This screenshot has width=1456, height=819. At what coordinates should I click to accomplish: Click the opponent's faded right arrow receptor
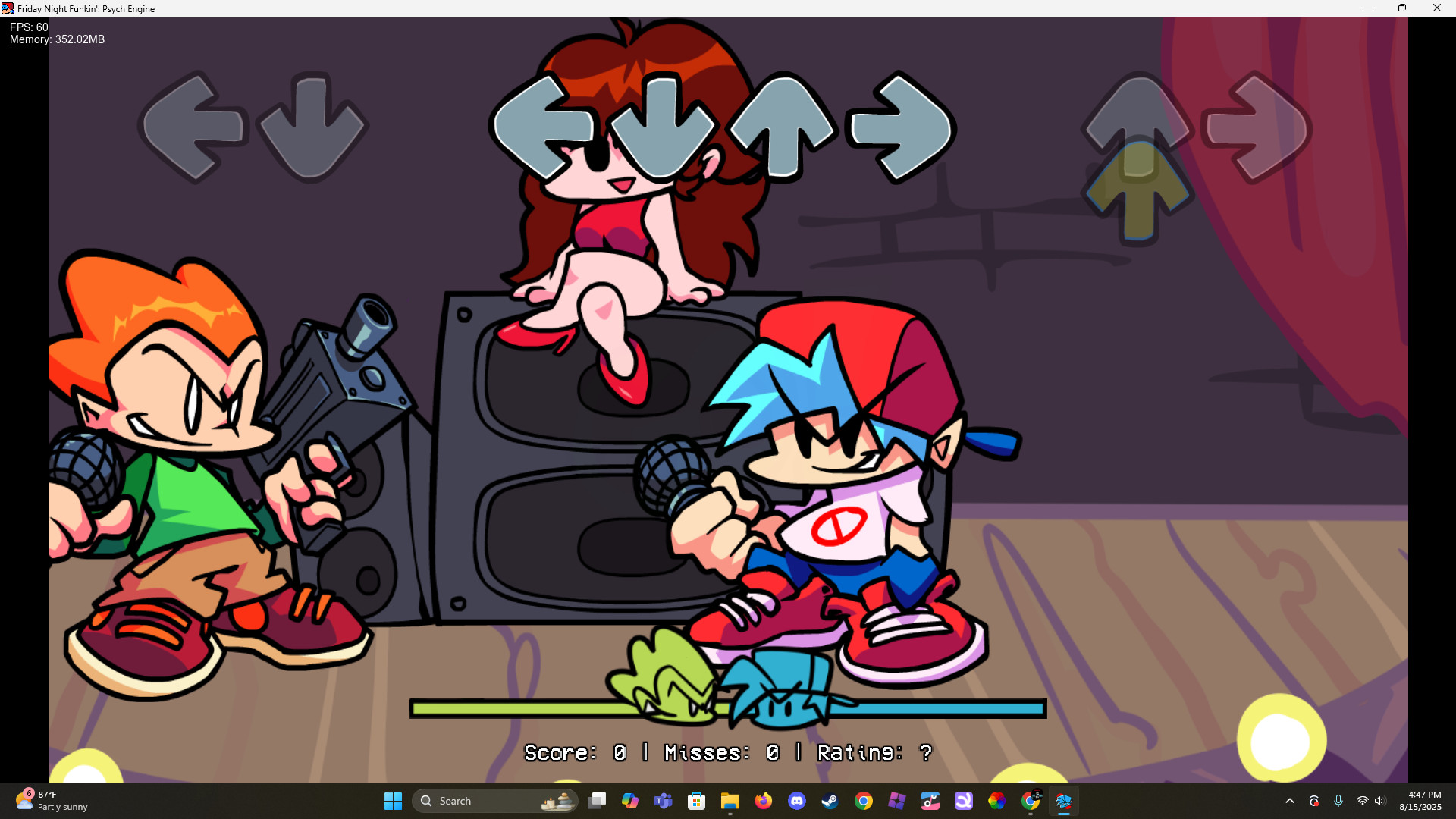pyautogui.click(x=1257, y=127)
